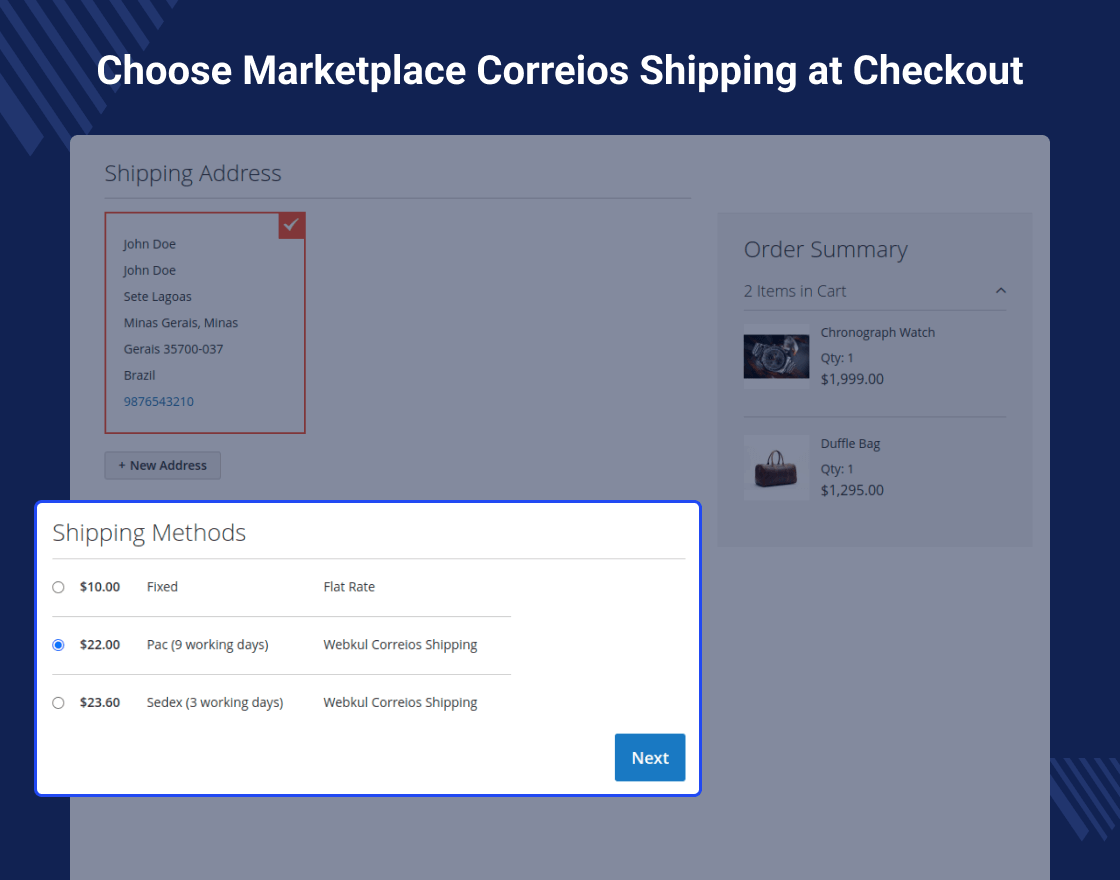Collapse the 2 Items in Cart chevron
1120x880 pixels.
coord(1001,291)
